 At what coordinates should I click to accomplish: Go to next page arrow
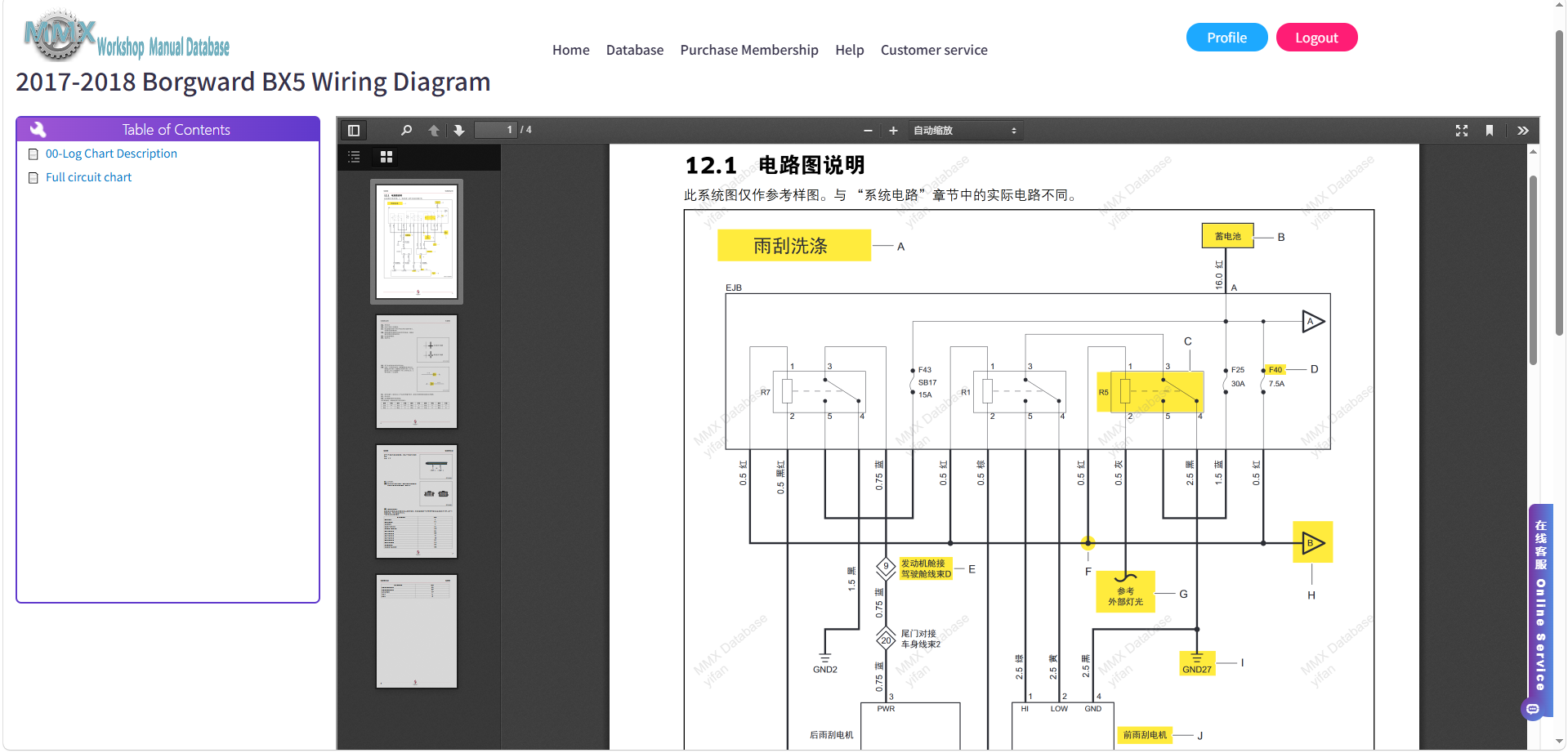[459, 131]
